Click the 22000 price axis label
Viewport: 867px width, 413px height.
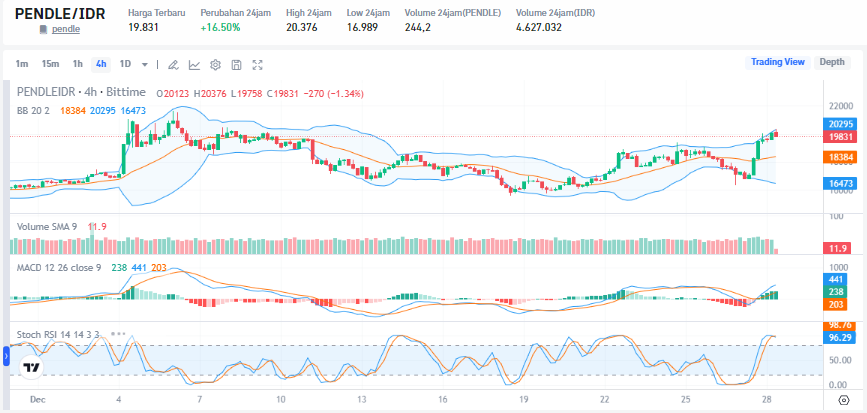(840, 106)
